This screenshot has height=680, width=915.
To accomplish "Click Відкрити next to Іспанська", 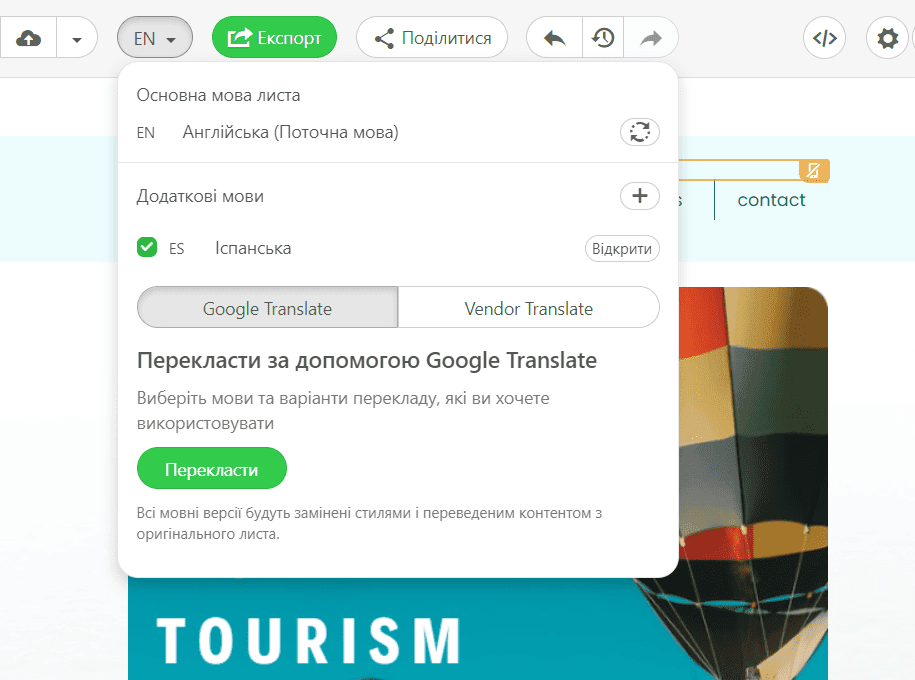I will pos(622,248).
